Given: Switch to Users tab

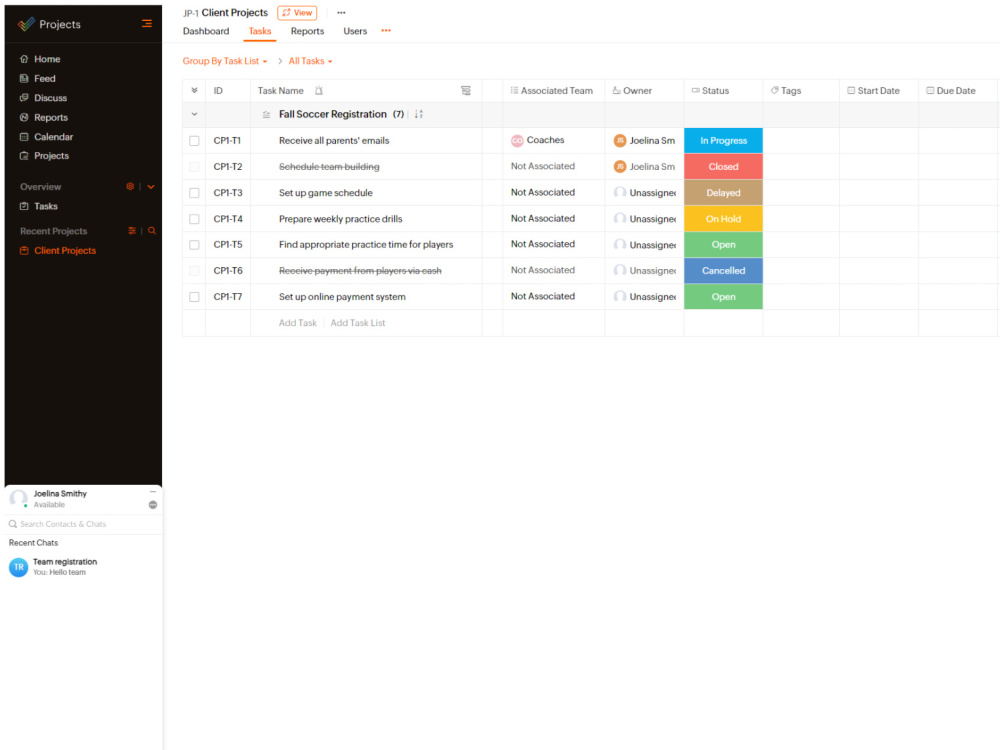Looking at the screenshot, I should tap(355, 31).
